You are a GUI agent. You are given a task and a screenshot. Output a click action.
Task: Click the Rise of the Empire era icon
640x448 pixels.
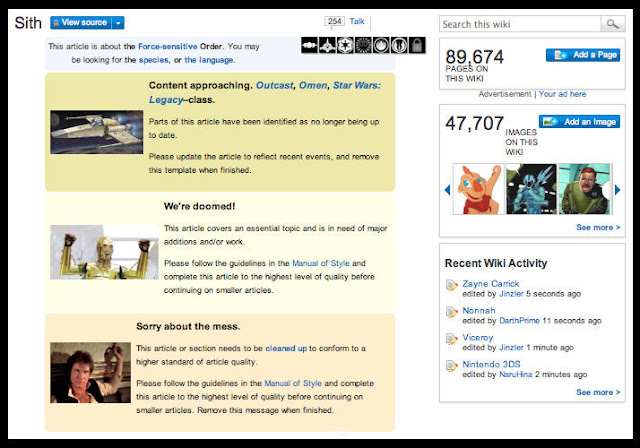327,45
